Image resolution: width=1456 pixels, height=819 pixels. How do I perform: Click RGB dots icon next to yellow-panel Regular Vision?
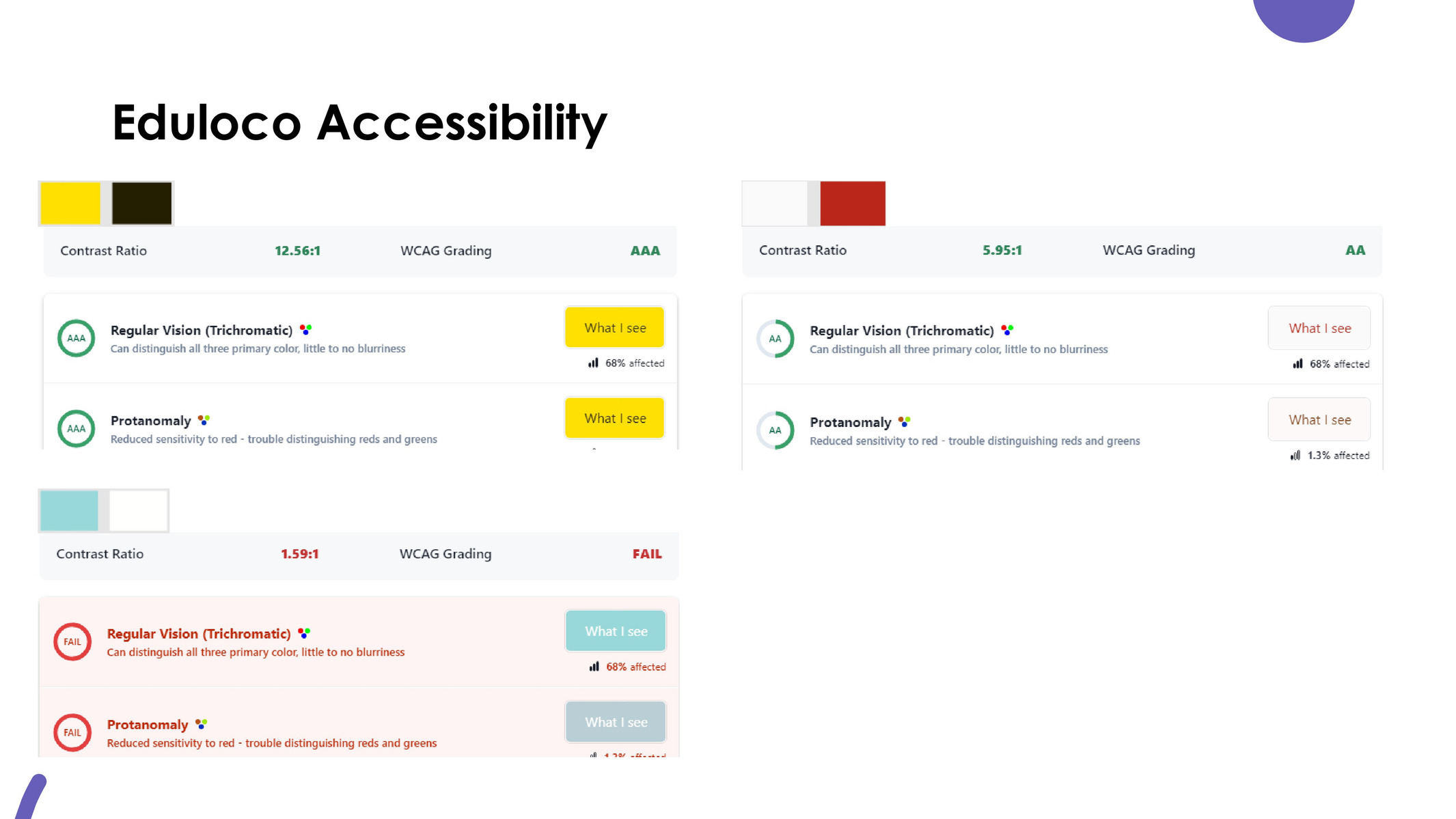(306, 330)
